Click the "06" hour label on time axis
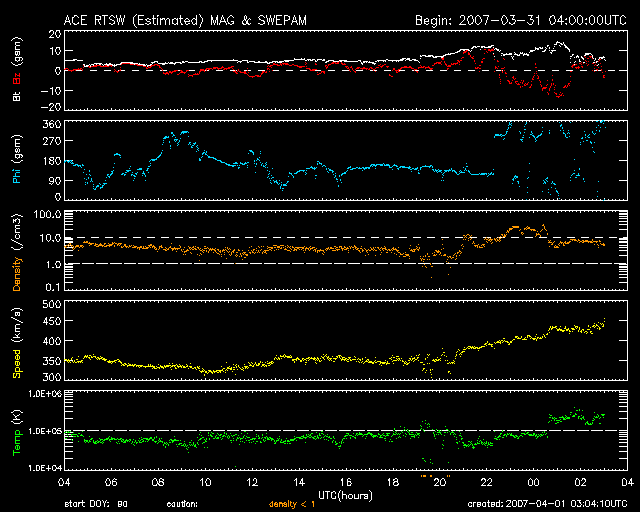The width and height of the screenshot is (640, 512). click(x=111, y=483)
